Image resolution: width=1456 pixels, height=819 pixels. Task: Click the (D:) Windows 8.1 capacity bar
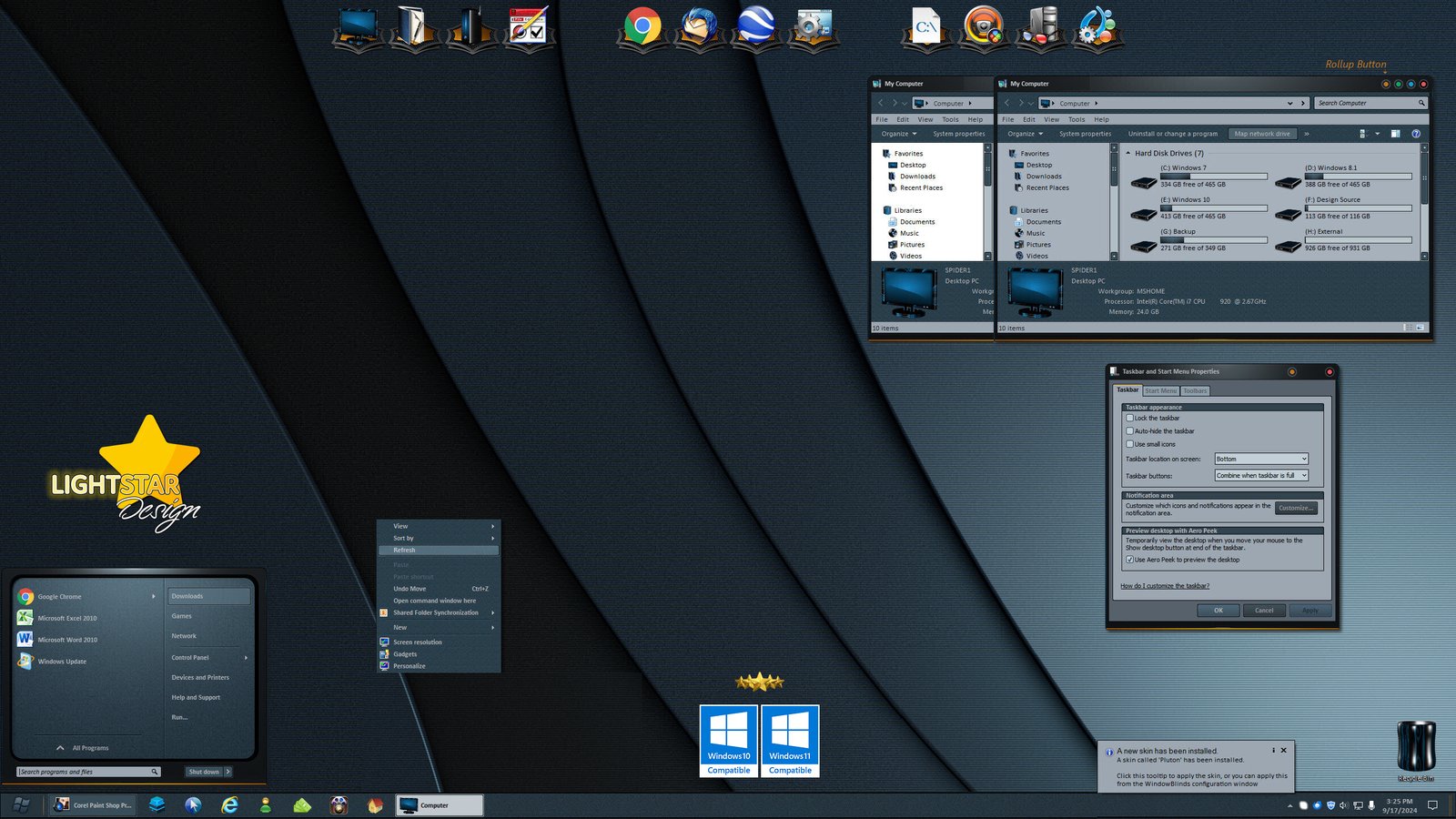(1358, 177)
